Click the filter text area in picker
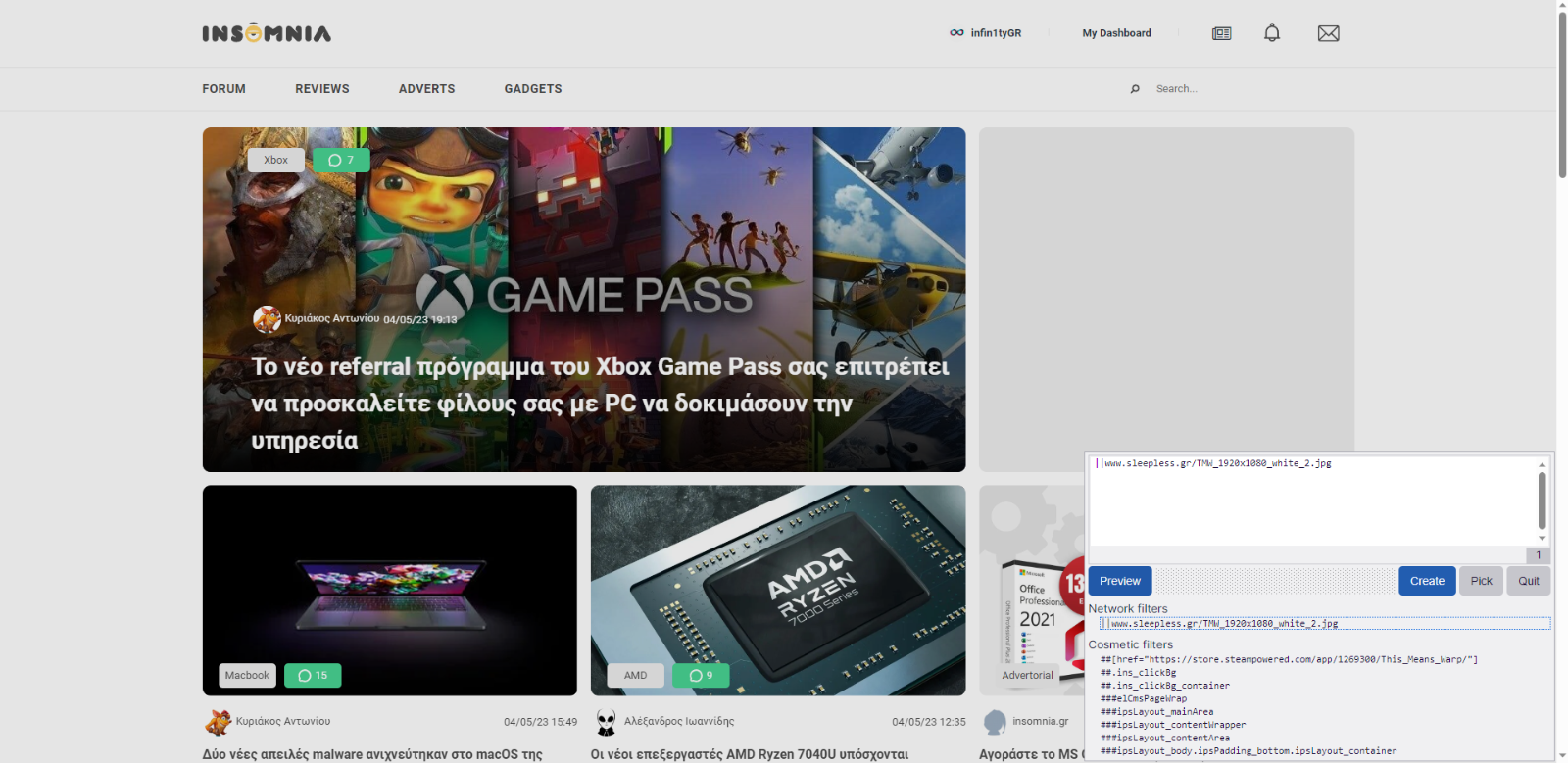Image resolution: width=1568 pixels, height=763 pixels. tap(1311, 501)
